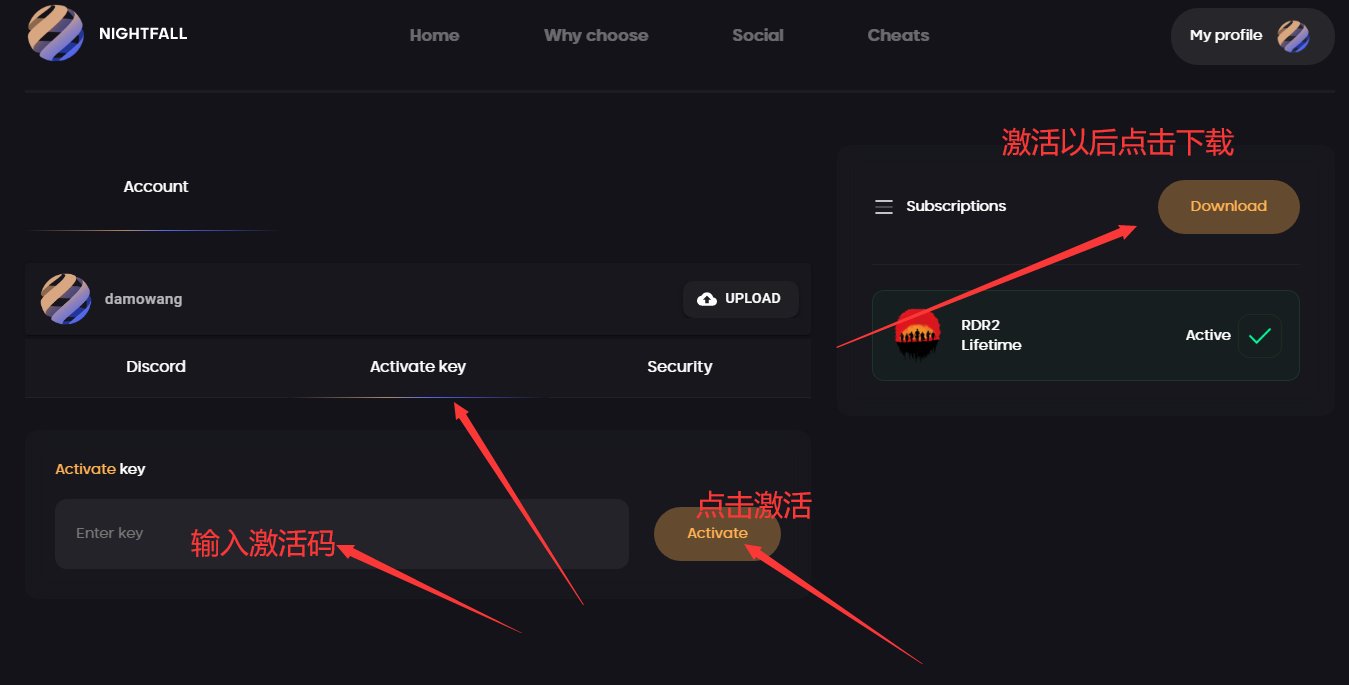Click the Subscriptions hamburger menu icon
The image size is (1349, 685).
(884, 207)
